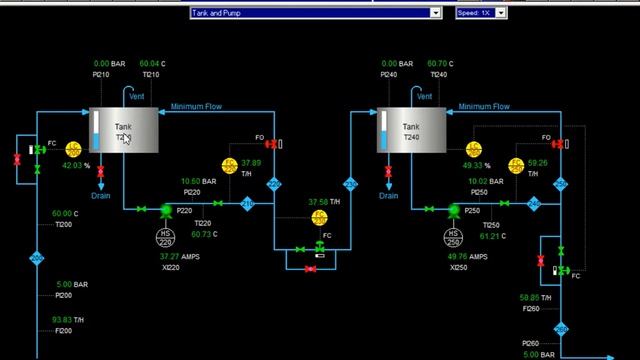Toggle green discharge valve after pump P220

218,203
